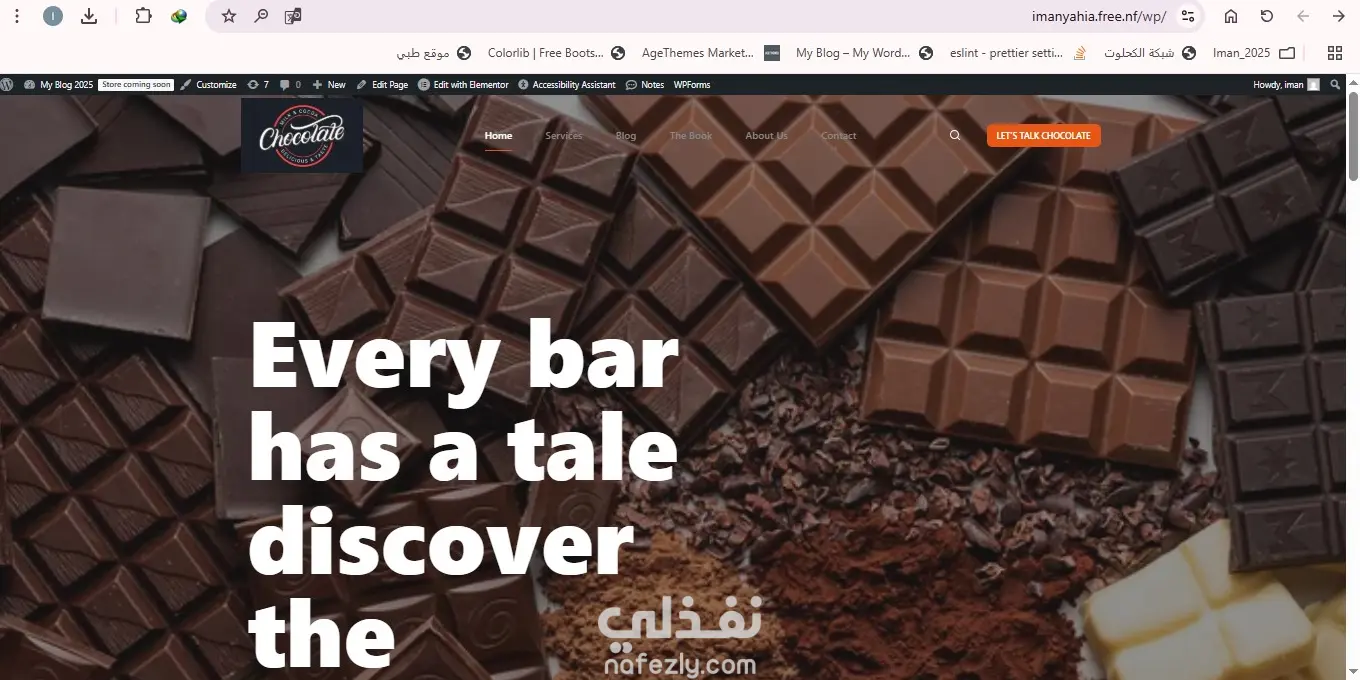Open the admin bar search magnifier

[1335, 85]
